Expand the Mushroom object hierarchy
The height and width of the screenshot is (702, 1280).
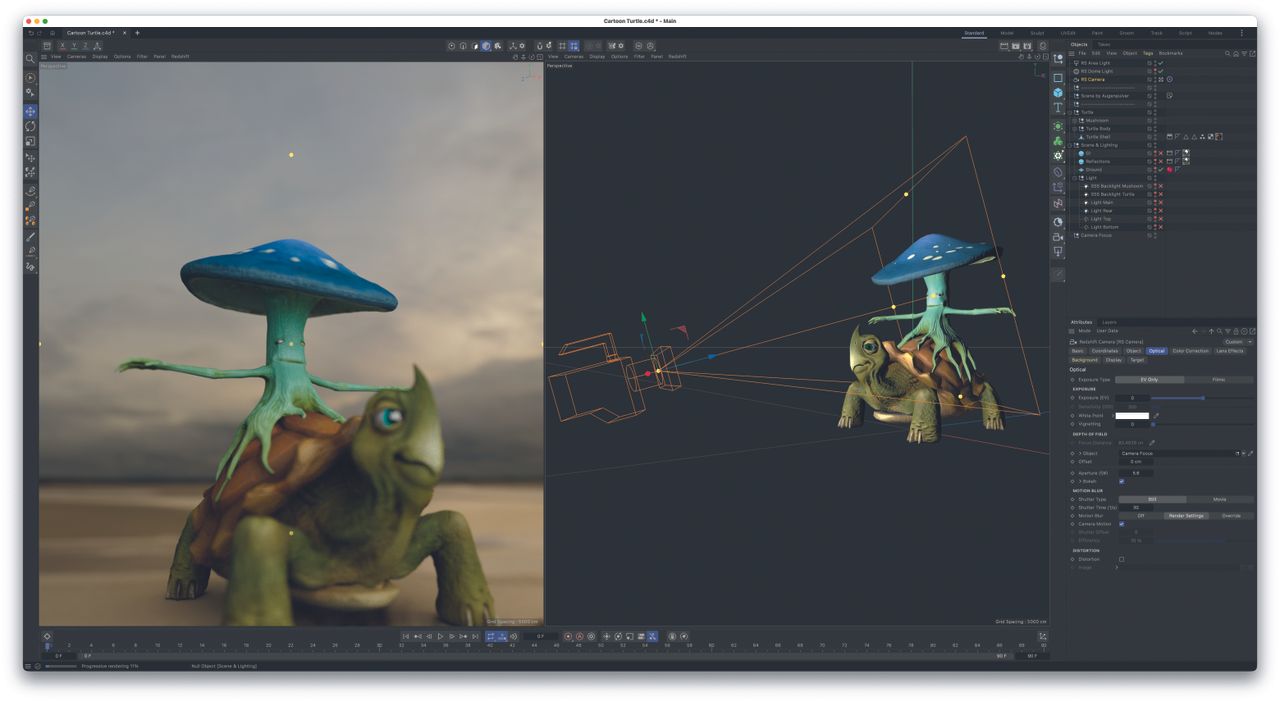[x=1075, y=120]
